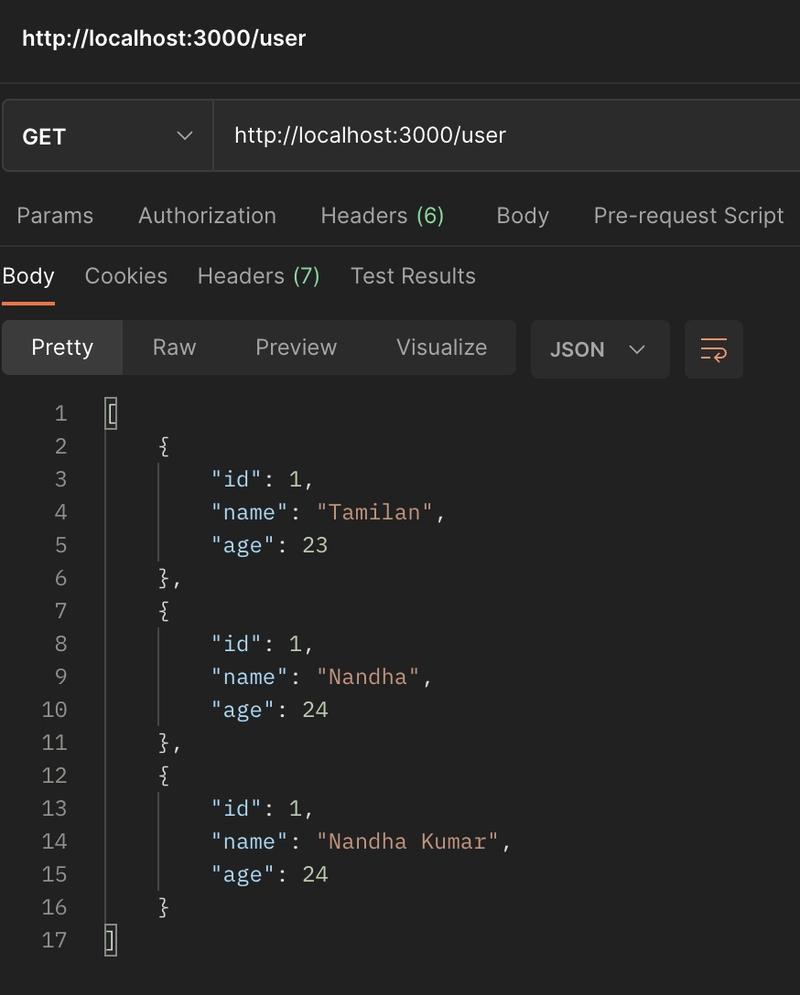Viewport: 800px width, 995px height.
Task: Click the chevron beside GET
Action: (185, 136)
